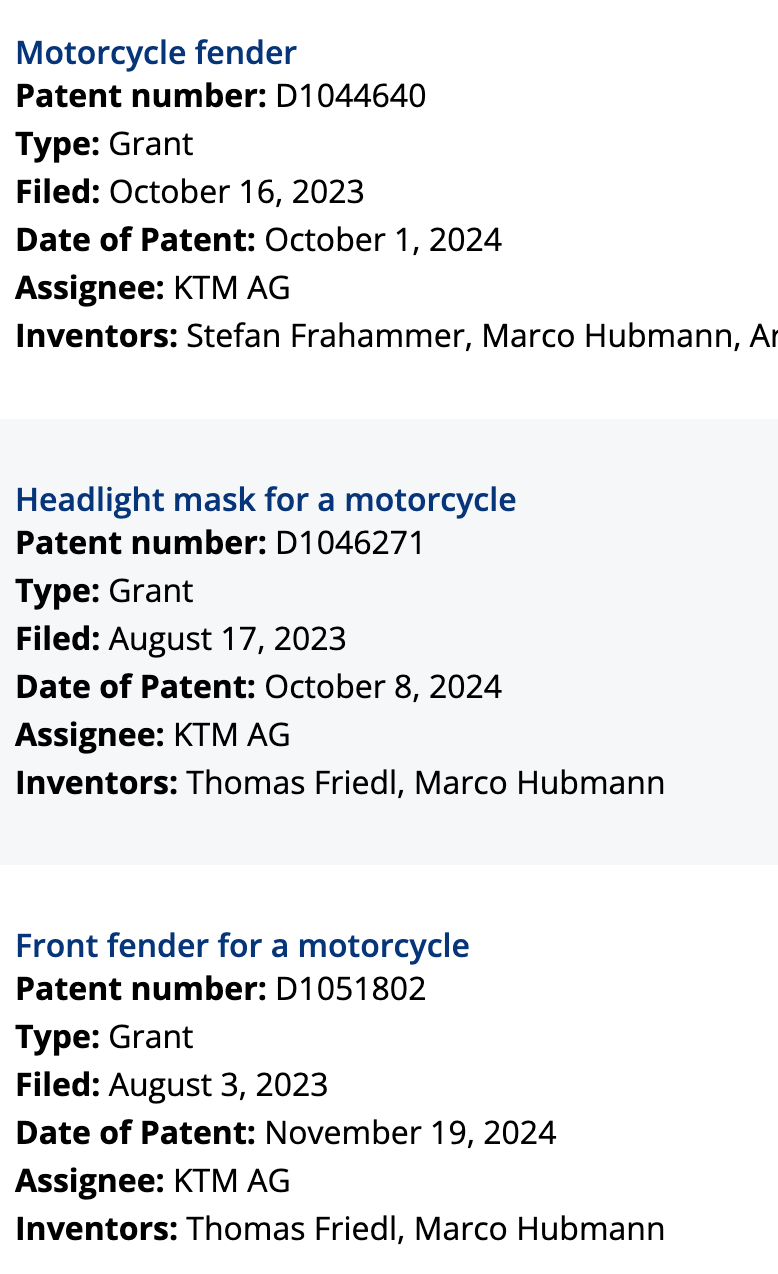Click the Grant type under Motorcycle fender
778x1274 pixels.
[150, 144]
